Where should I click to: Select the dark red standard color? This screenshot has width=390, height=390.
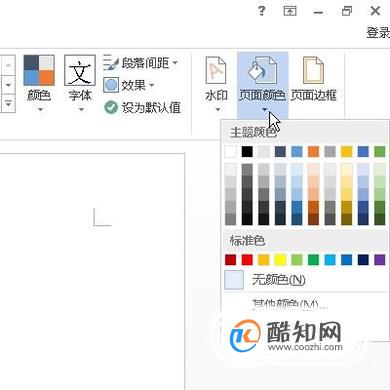coord(230,260)
